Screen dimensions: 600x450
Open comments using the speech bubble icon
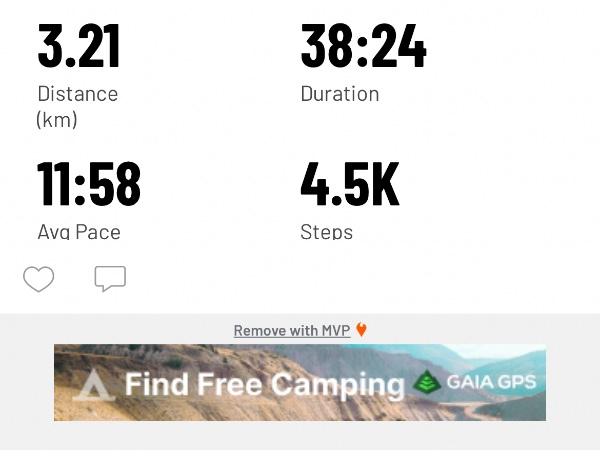pos(110,278)
